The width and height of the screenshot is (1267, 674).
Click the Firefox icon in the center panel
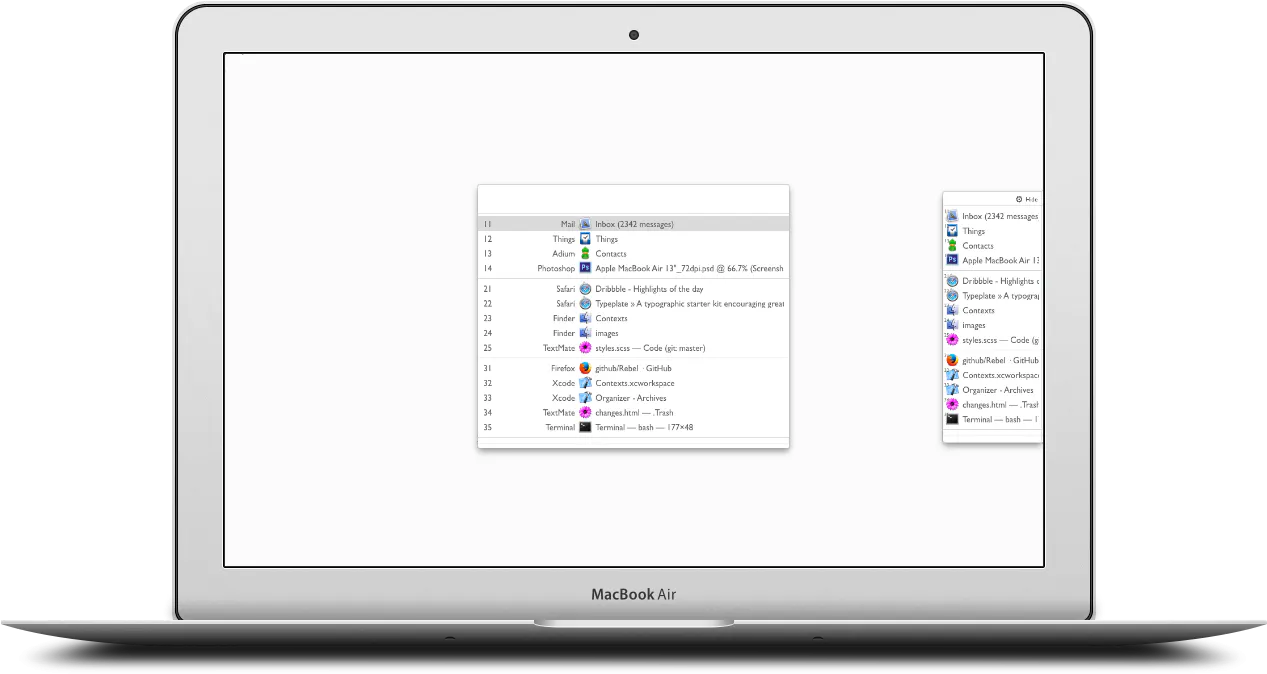(585, 368)
